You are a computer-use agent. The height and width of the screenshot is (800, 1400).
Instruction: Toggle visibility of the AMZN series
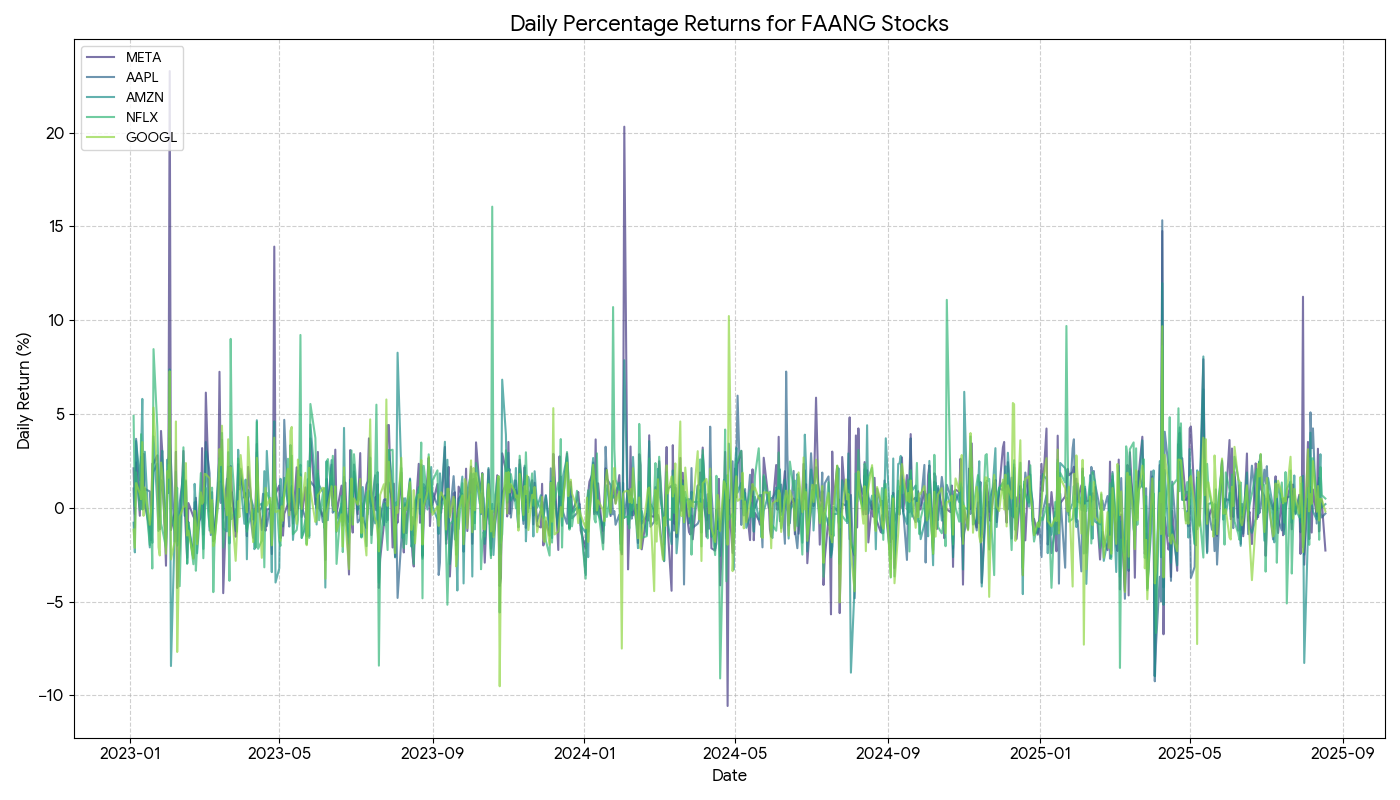tap(145, 98)
